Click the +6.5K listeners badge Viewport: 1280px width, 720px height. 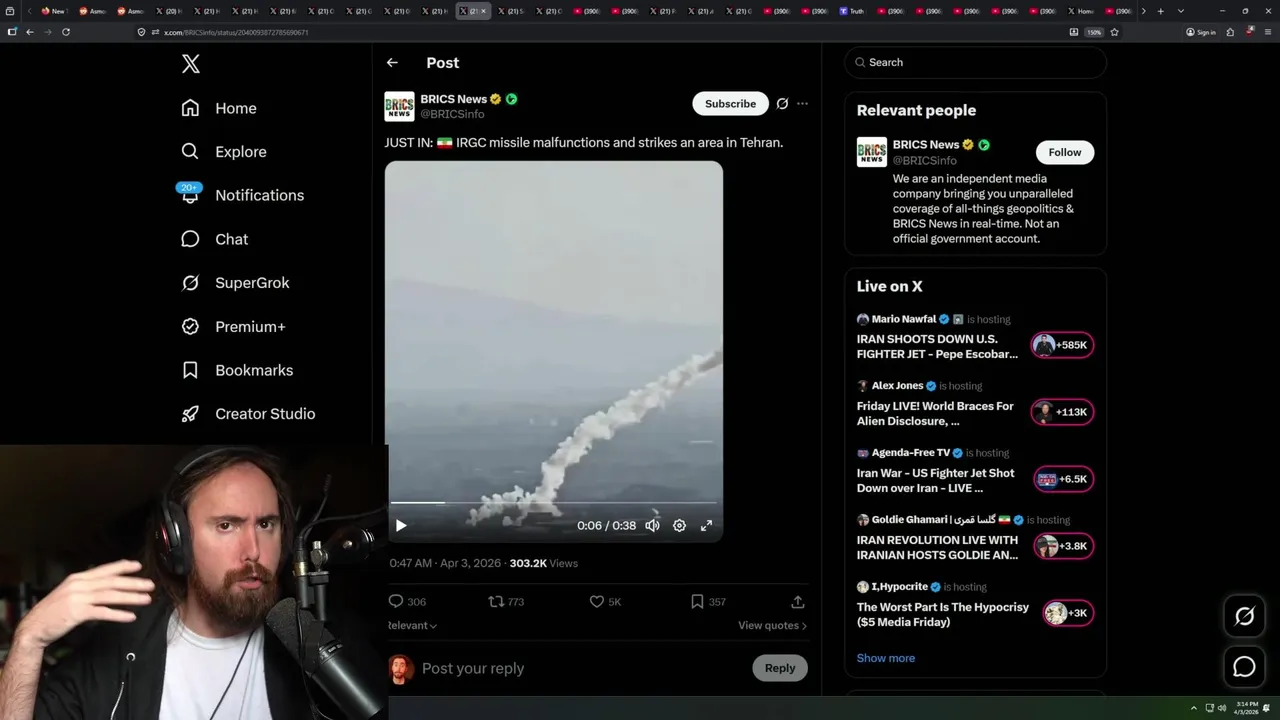pyautogui.click(x=1063, y=479)
